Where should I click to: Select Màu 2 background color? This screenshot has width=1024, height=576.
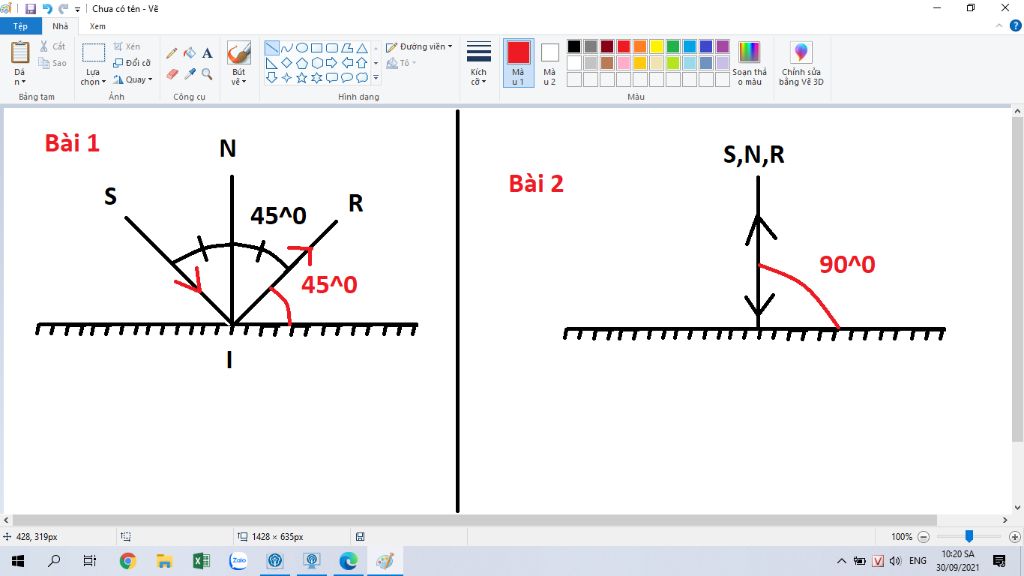(550, 63)
